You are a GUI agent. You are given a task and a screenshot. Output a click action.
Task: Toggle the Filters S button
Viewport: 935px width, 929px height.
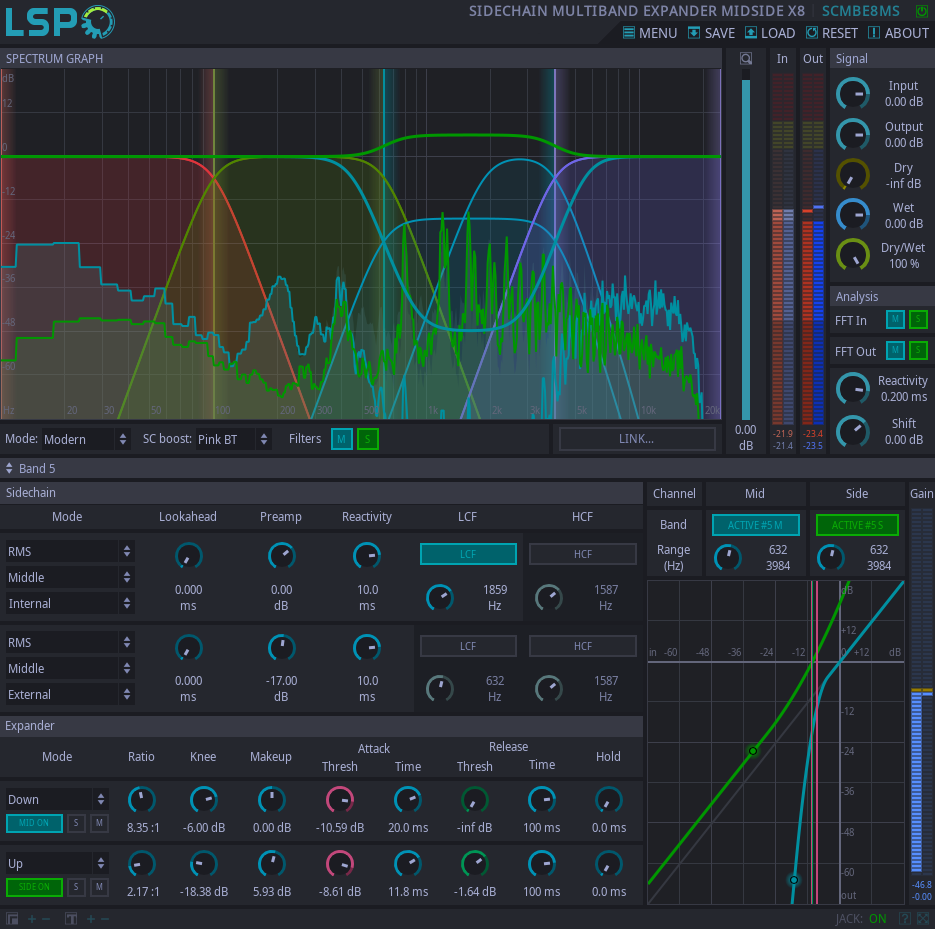pyautogui.click(x=368, y=439)
